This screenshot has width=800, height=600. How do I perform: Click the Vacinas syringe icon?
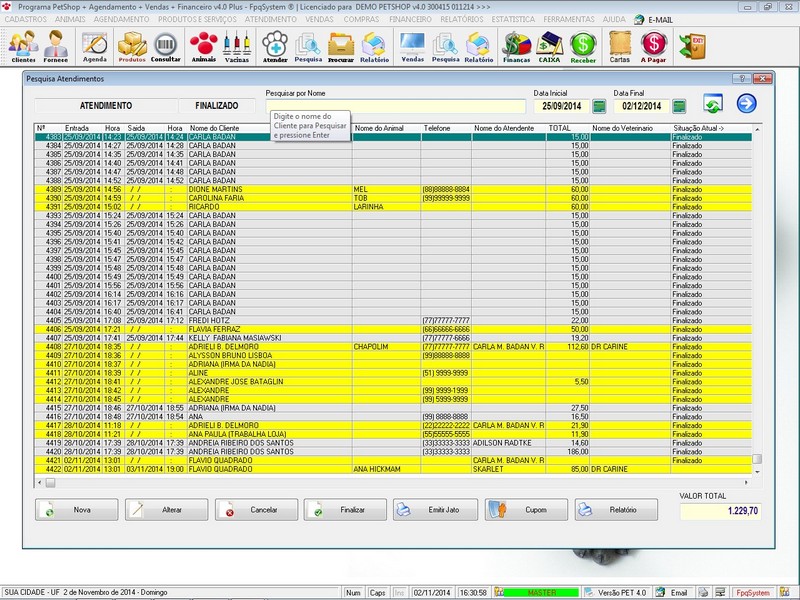point(235,45)
